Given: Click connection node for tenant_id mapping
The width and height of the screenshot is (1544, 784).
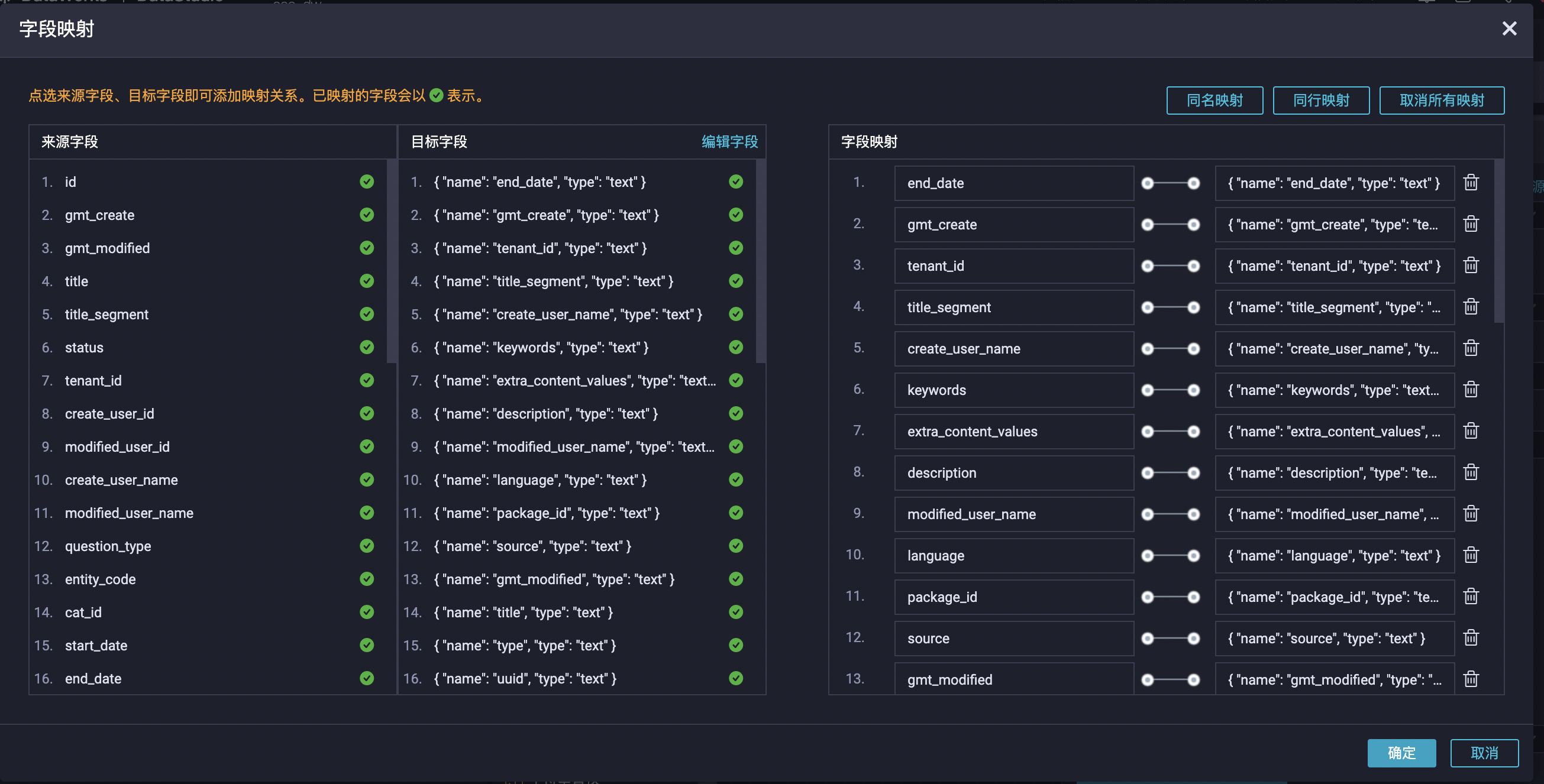Looking at the screenshot, I should point(1148,265).
